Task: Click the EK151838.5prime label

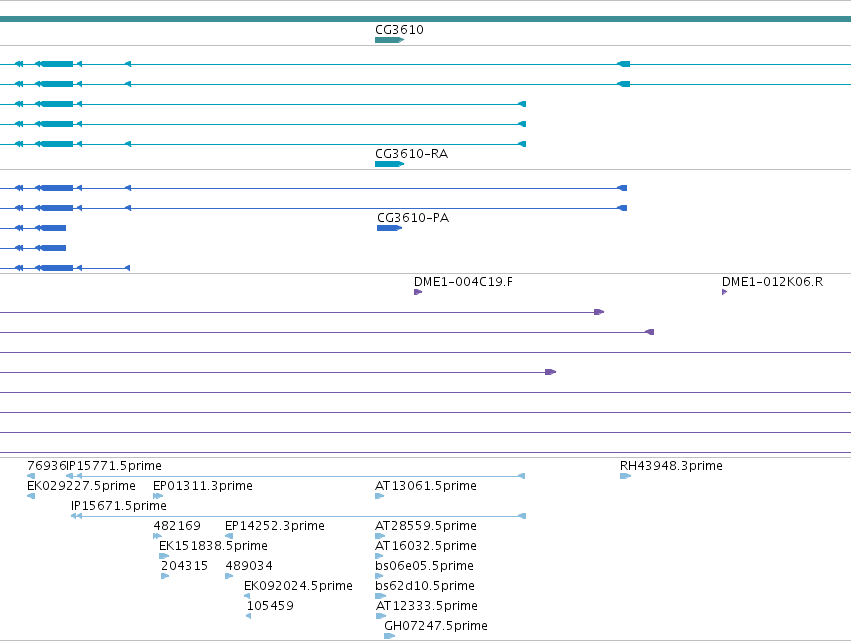Action: (213, 546)
